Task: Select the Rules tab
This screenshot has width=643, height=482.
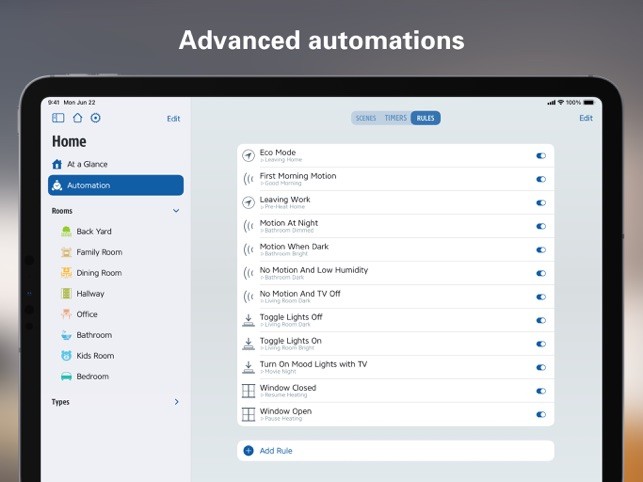Action: 425,118
